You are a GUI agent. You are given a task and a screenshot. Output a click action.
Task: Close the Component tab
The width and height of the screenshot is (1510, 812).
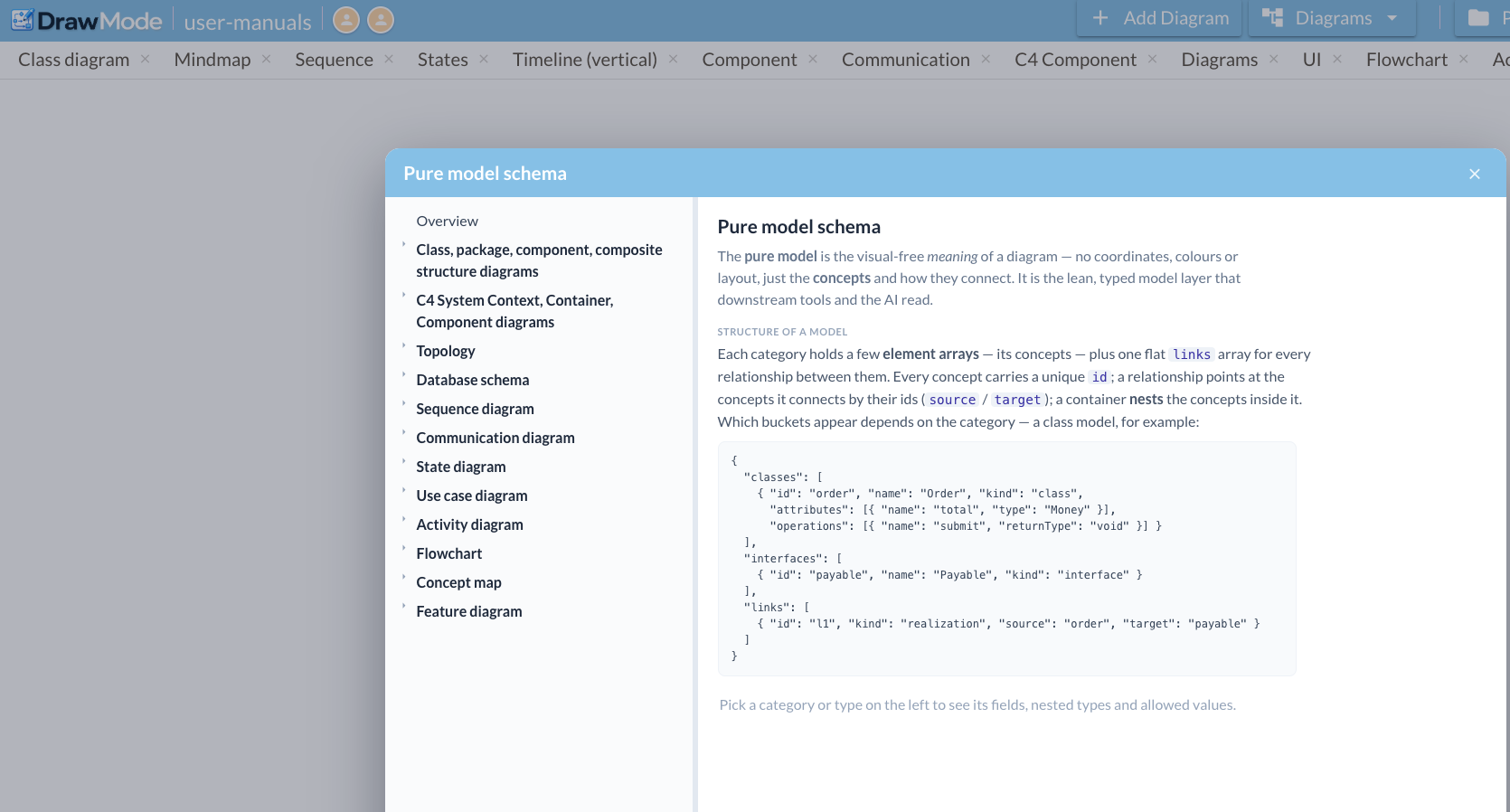[x=813, y=59]
